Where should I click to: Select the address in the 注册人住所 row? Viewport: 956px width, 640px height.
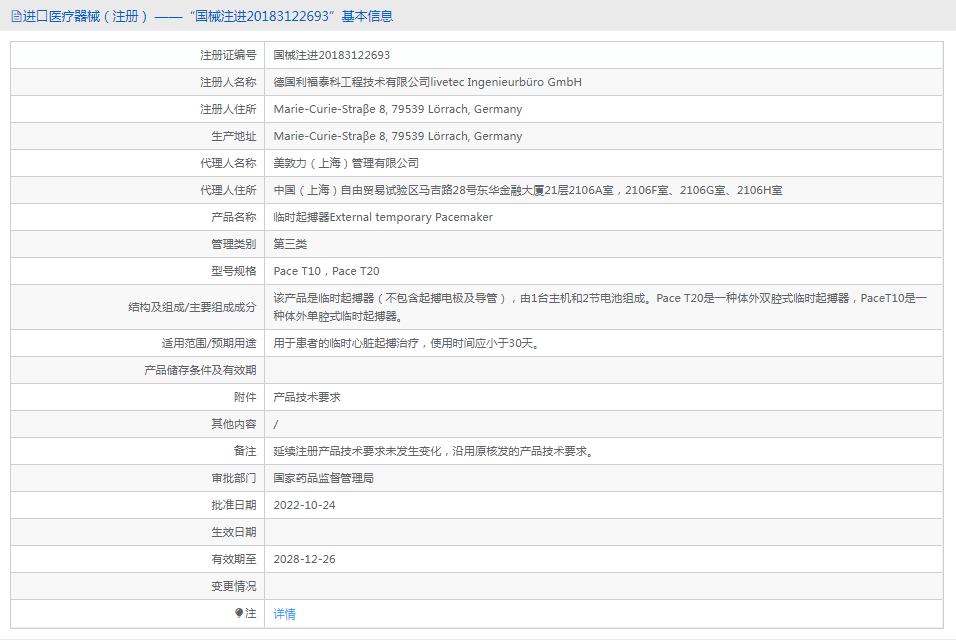(398, 109)
